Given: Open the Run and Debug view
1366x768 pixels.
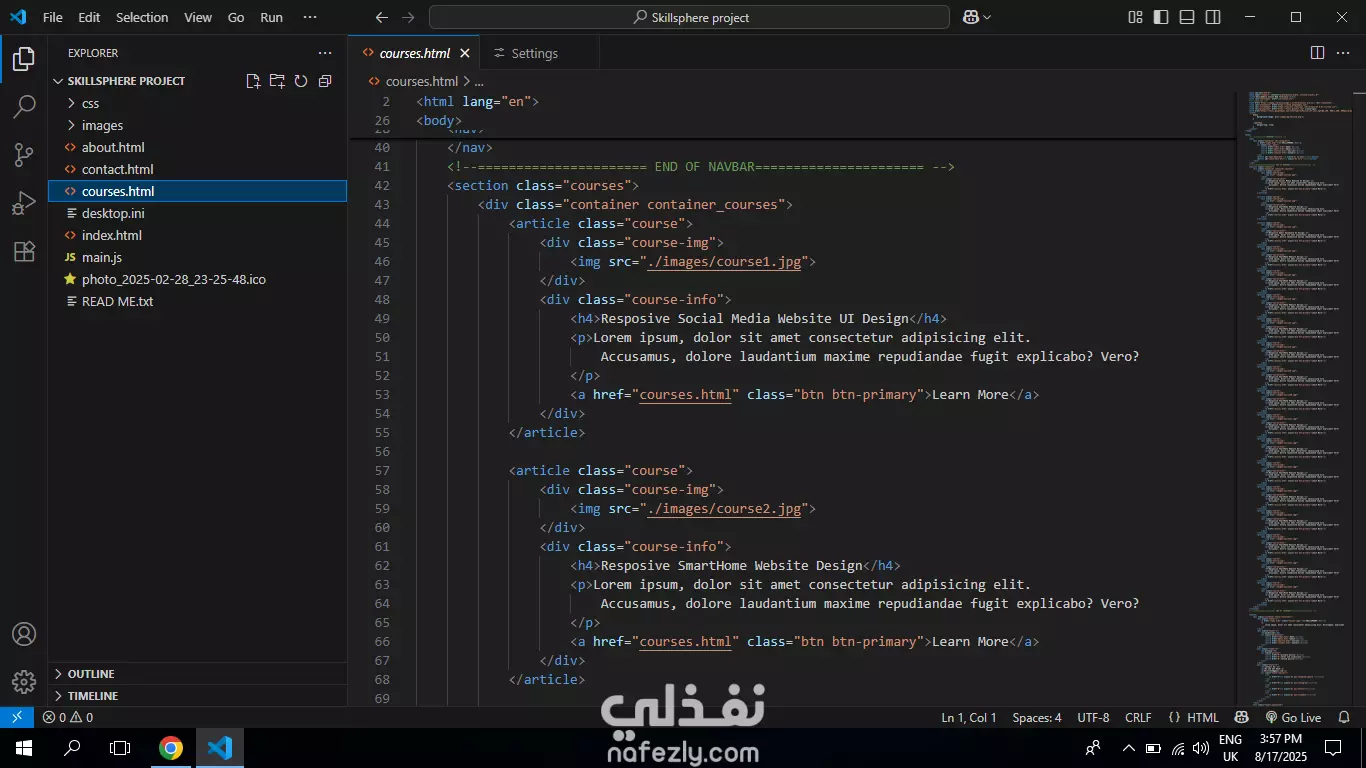Looking at the screenshot, I should [x=24, y=203].
